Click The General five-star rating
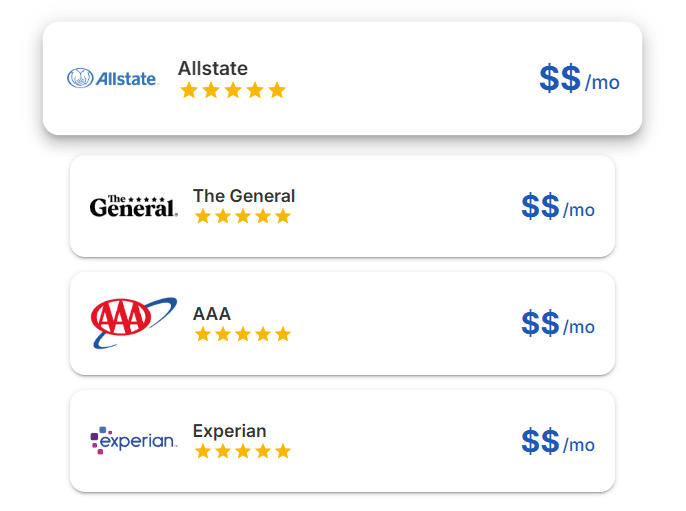Image resolution: width=686 pixels, height=511 pixels. pyautogui.click(x=243, y=216)
